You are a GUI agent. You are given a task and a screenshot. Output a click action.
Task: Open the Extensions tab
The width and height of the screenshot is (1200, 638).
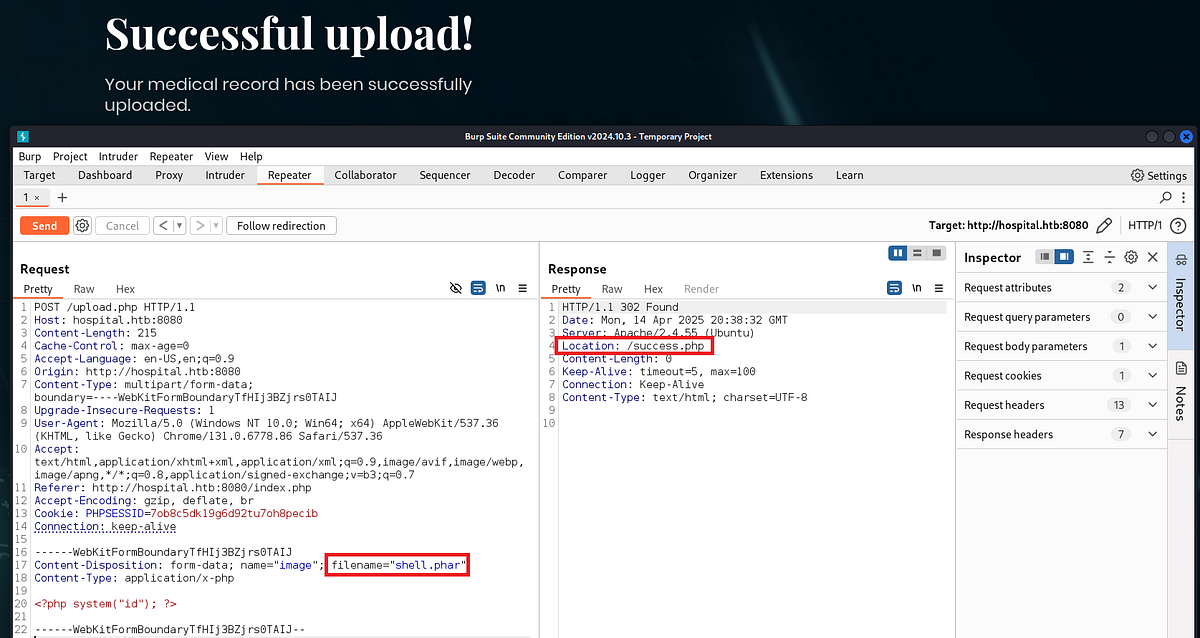786,175
